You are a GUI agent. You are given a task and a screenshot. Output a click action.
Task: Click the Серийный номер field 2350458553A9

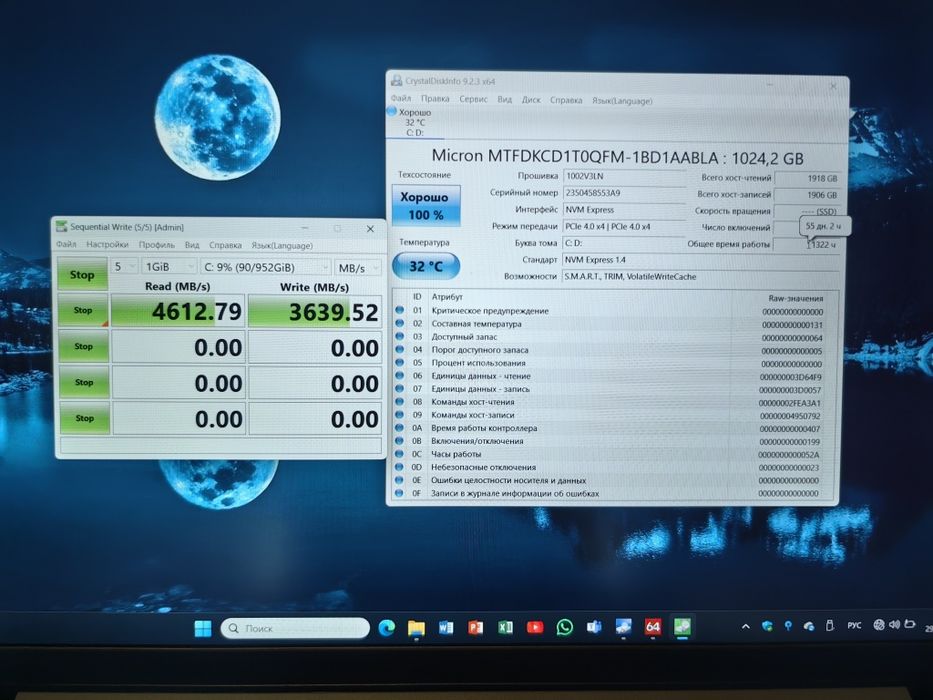624,192
